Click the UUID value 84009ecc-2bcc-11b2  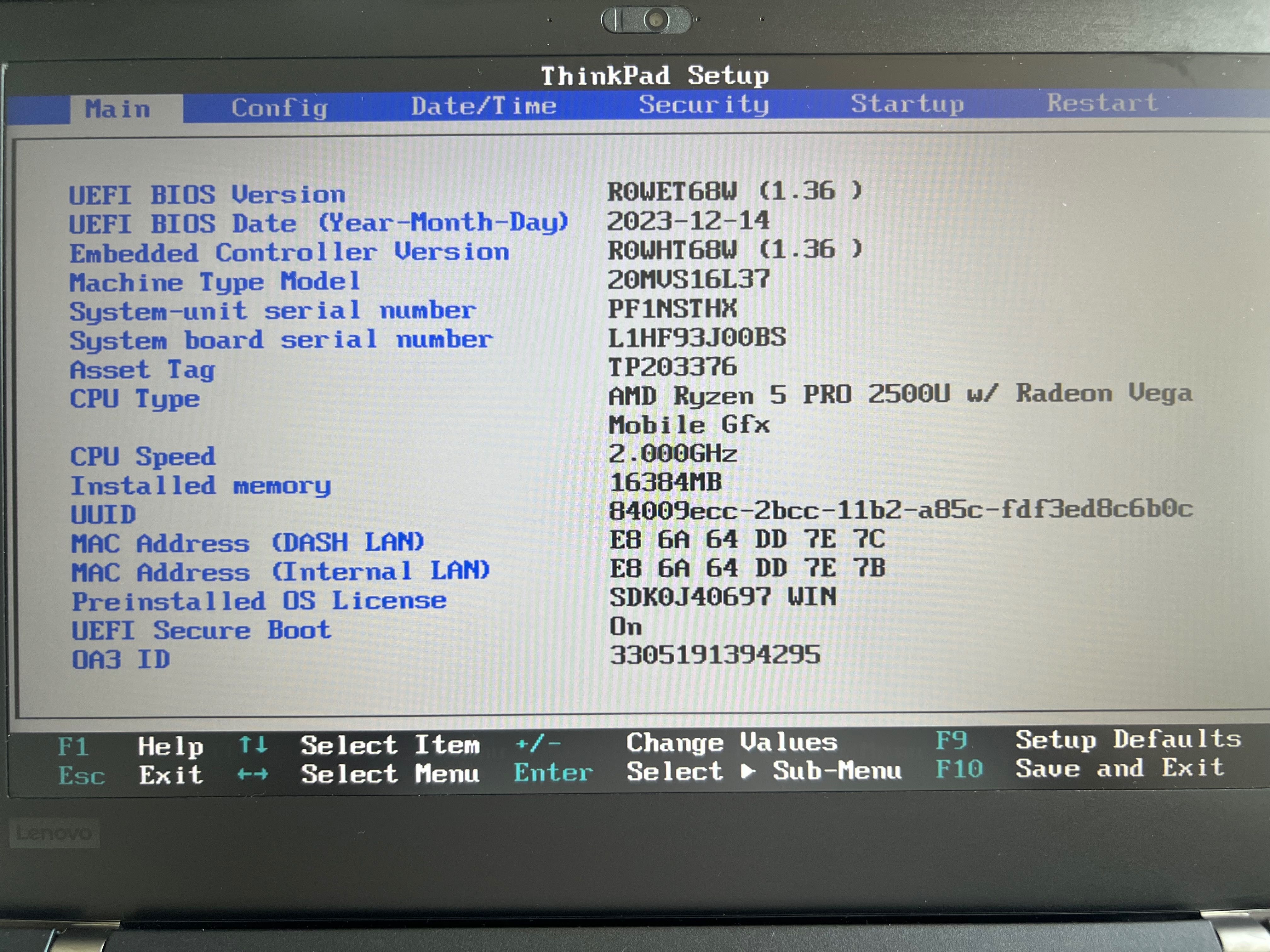pyautogui.click(x=901, y=510)
